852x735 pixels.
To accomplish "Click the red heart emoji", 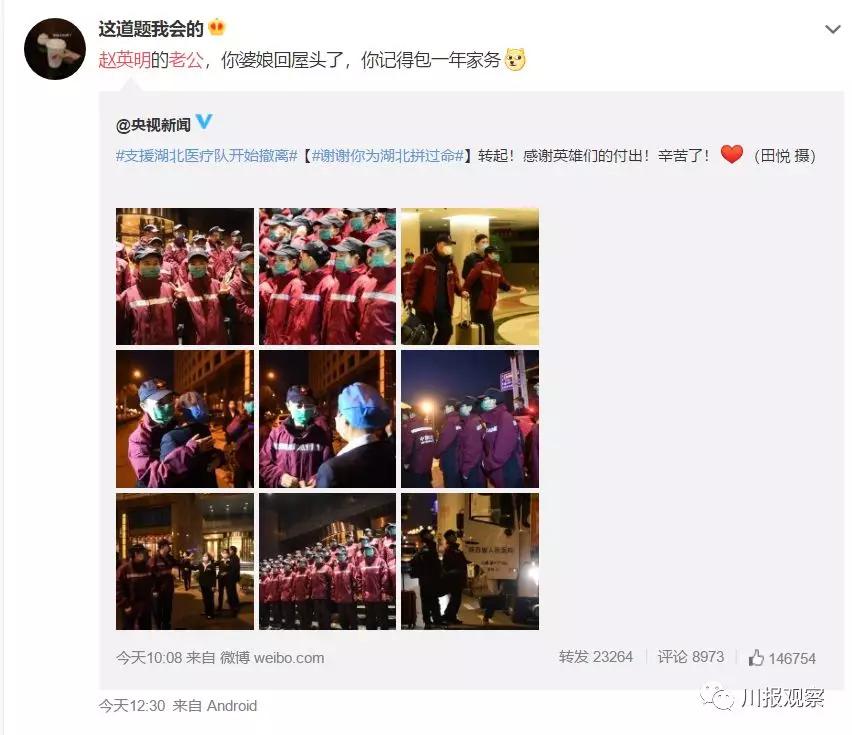I will [731, 154].
